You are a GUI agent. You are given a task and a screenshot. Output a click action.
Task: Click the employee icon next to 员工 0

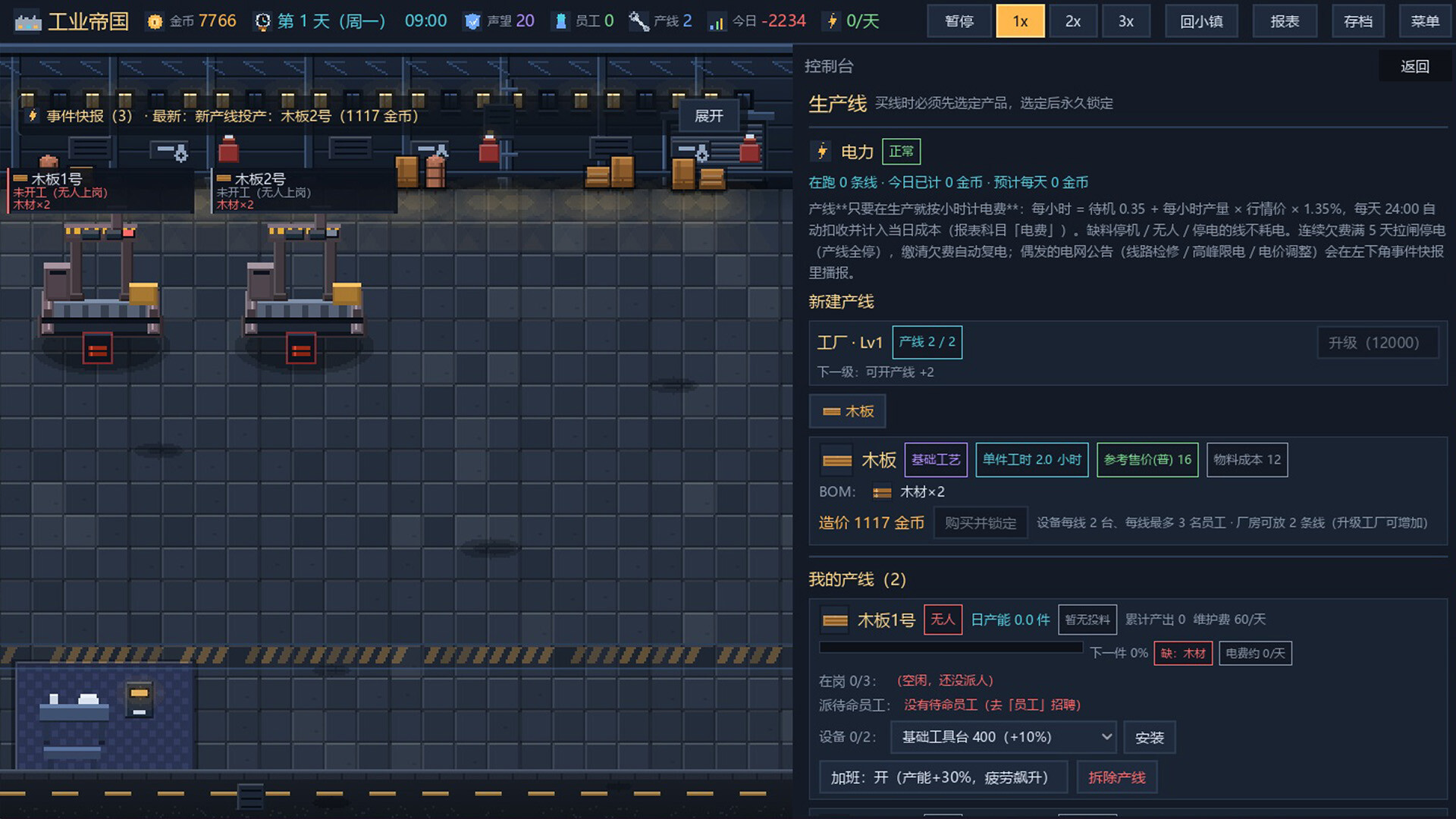pyautogui.click(x=561, y=22)
